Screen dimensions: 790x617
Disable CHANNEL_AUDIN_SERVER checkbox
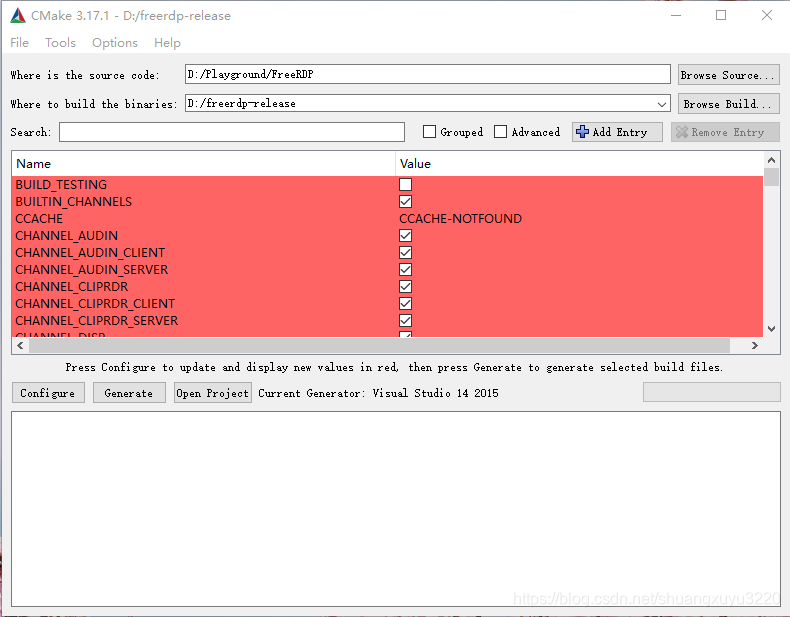pos(406,270)
